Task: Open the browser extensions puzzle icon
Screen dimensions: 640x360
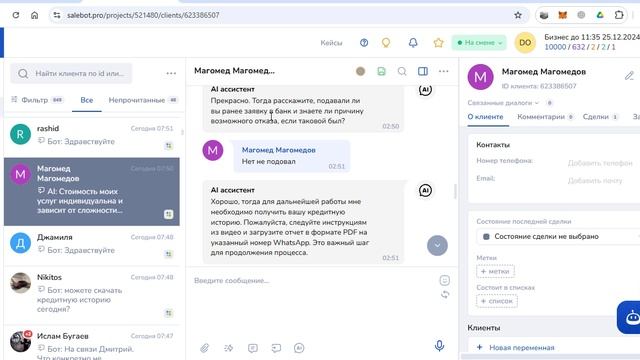Action: tap(619, 15)
